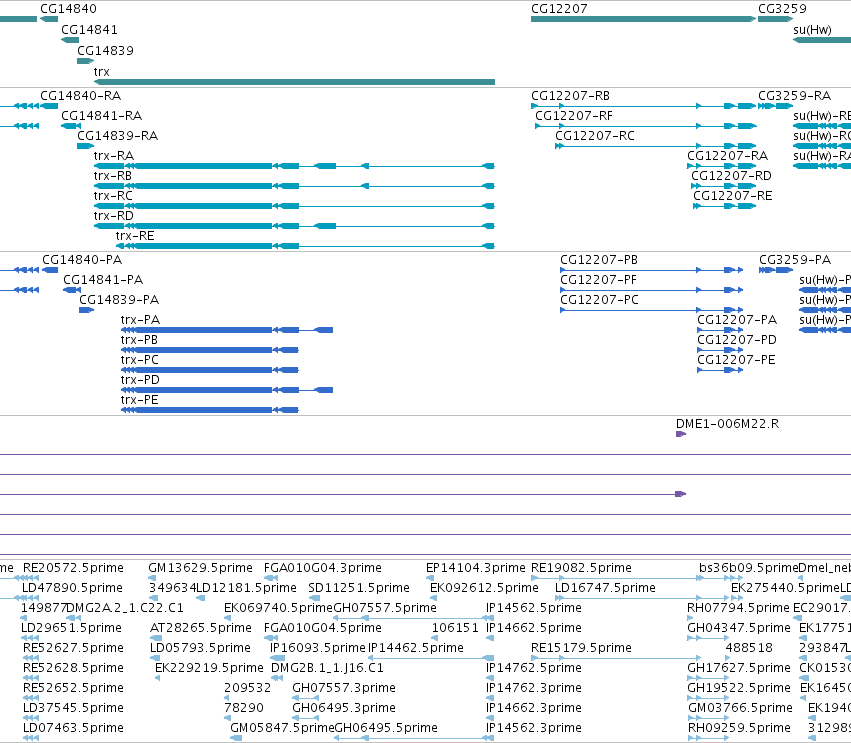Select CG14841-PA protein label

(103, 281)
